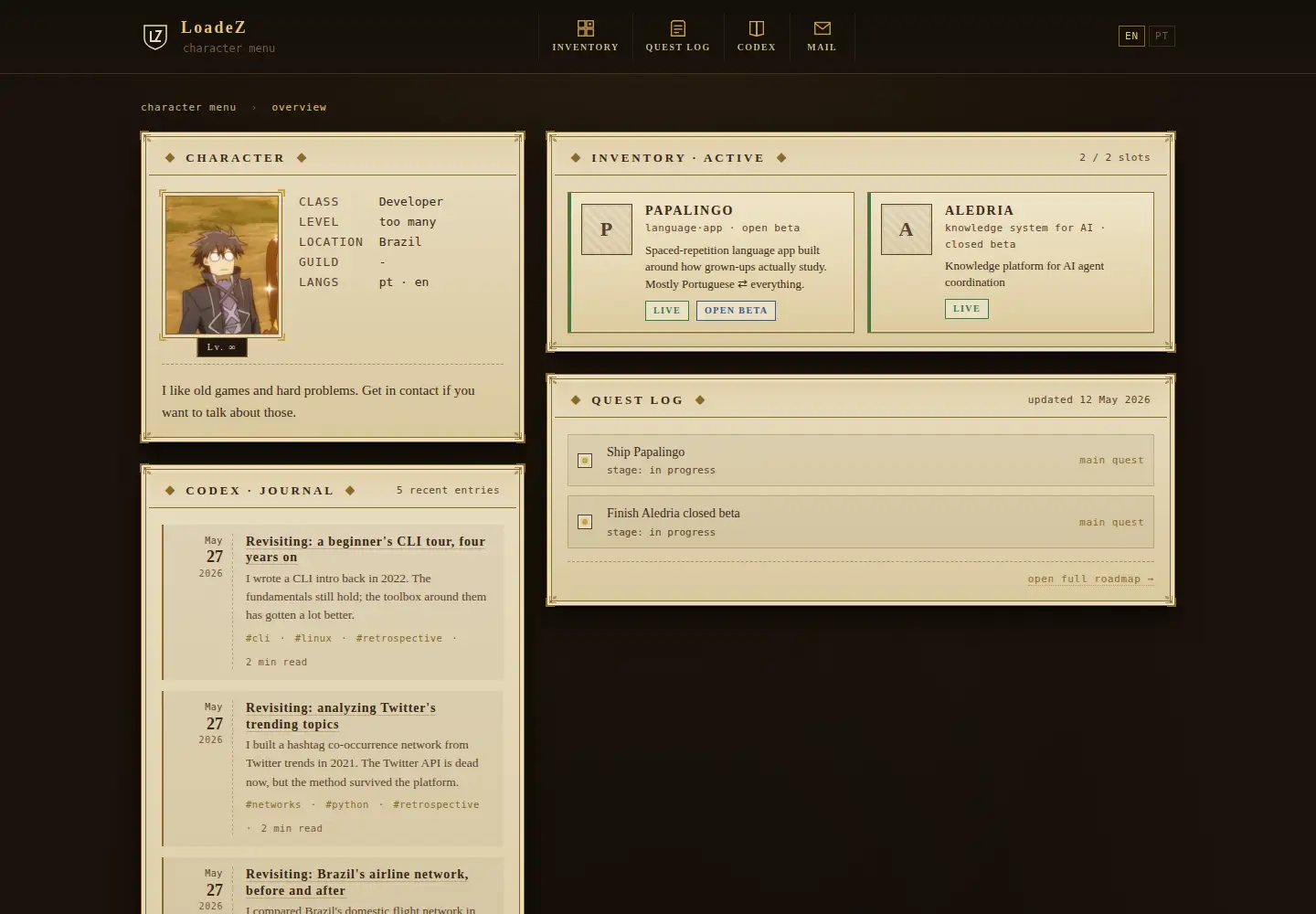Click the character avatar portrait
The height and width of the screenshot is (914, 1316).
click(222, 265)
